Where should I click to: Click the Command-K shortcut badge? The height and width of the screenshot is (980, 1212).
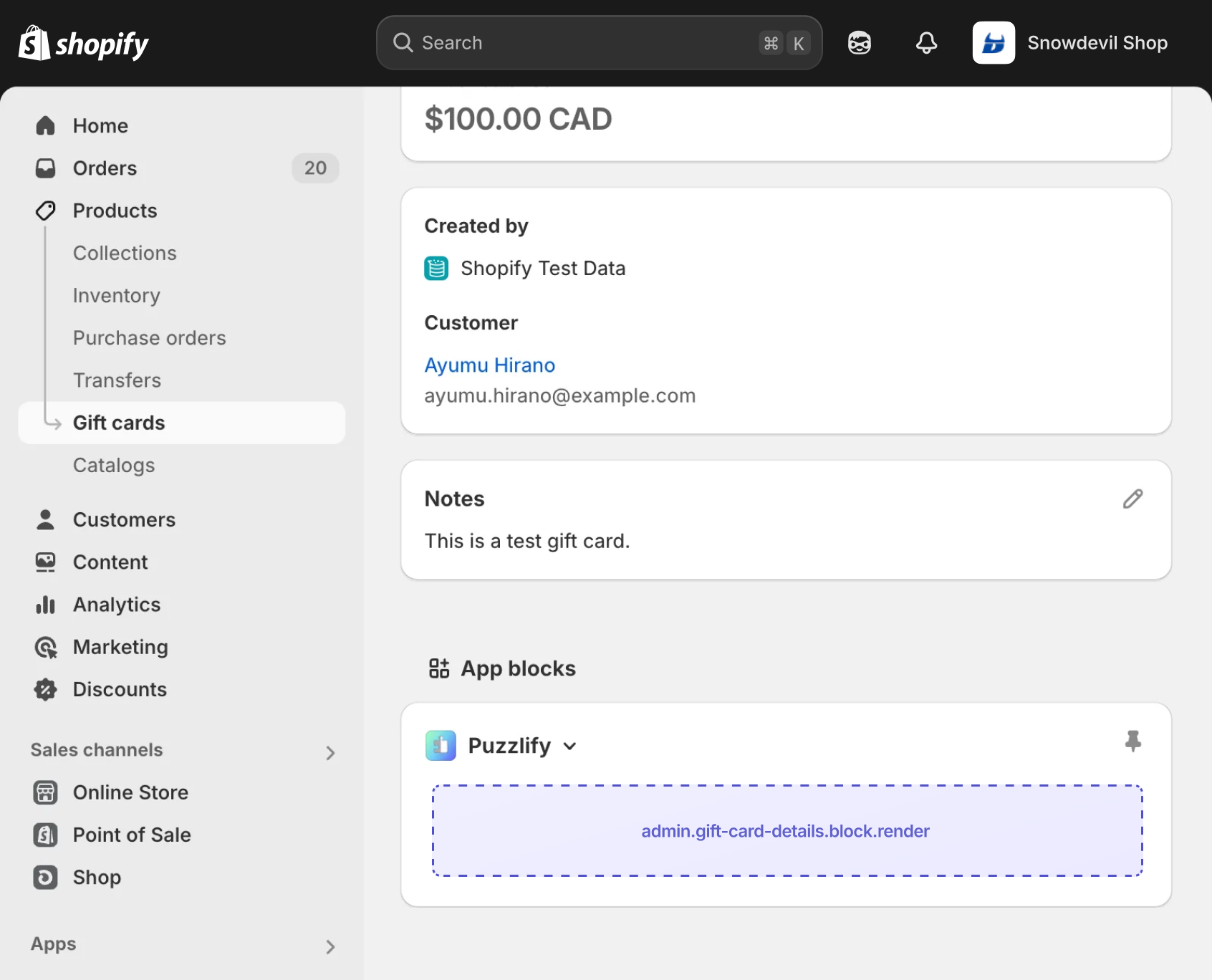click(x=784, y=43)
